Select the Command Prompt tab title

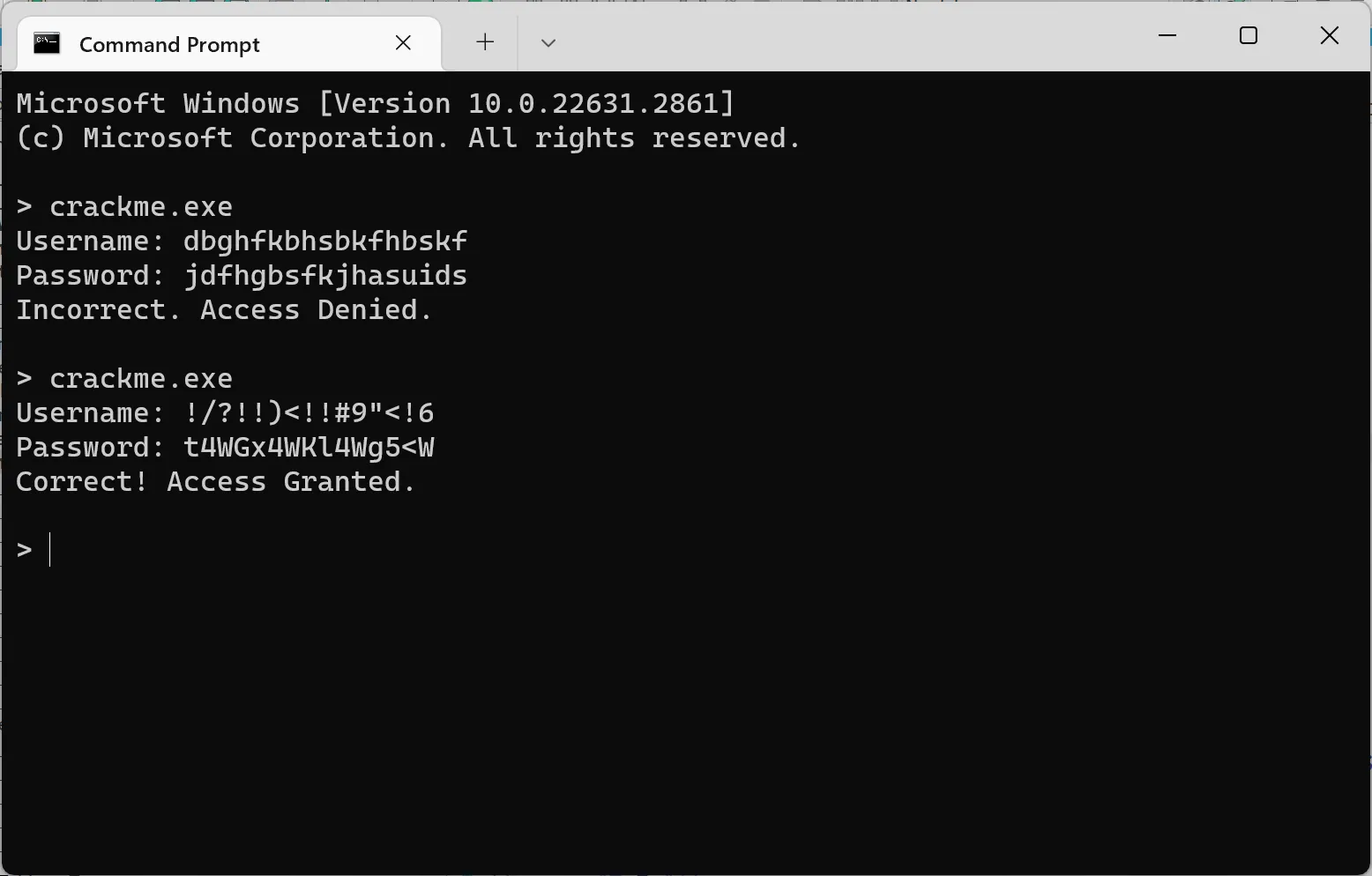coord(169,45)
